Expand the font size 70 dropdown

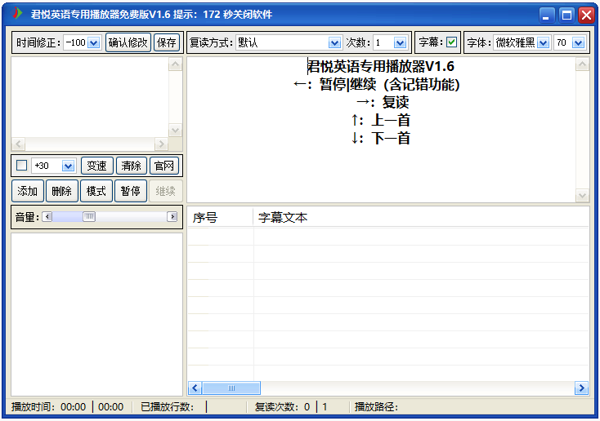click(x=579, y=43)
